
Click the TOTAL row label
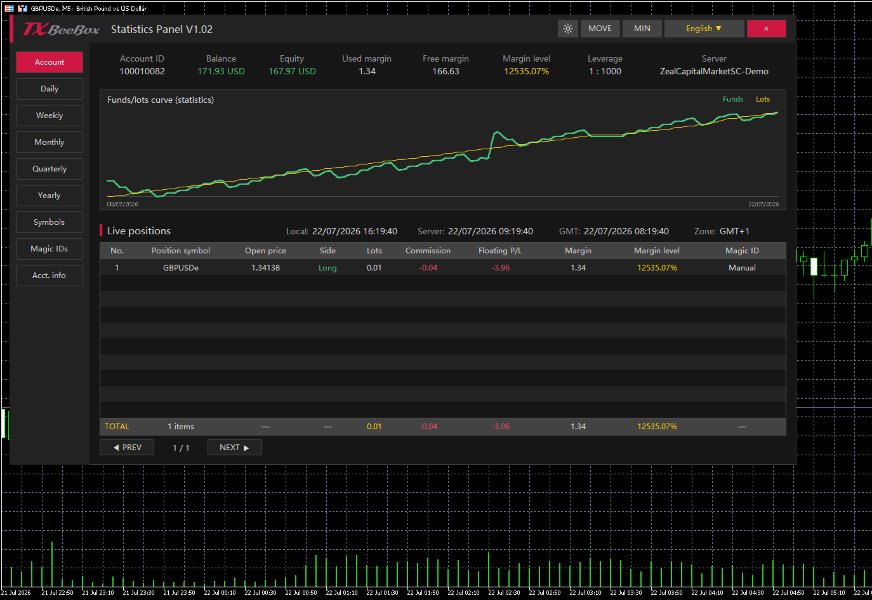click(117, 427)
